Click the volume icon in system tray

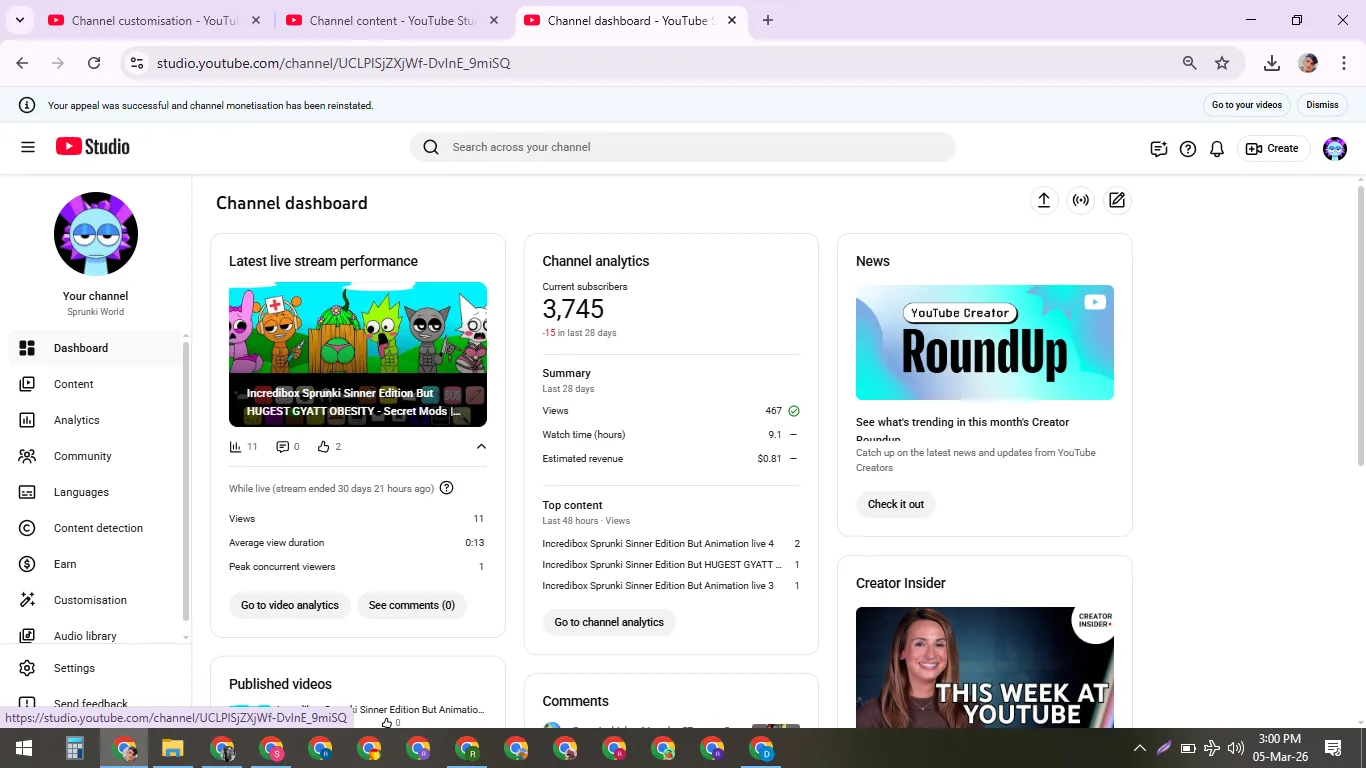click(x=1236, y=748)
